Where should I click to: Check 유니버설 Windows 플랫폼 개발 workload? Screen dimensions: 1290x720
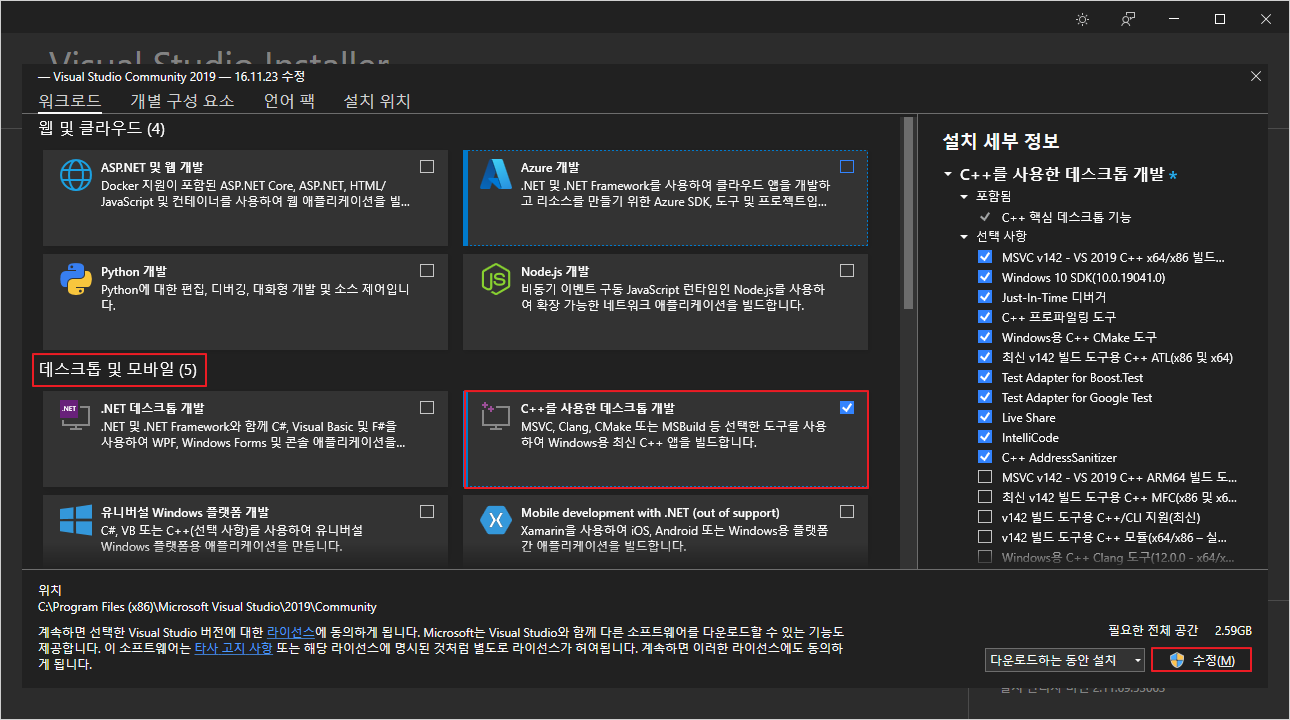pos(427,511)
